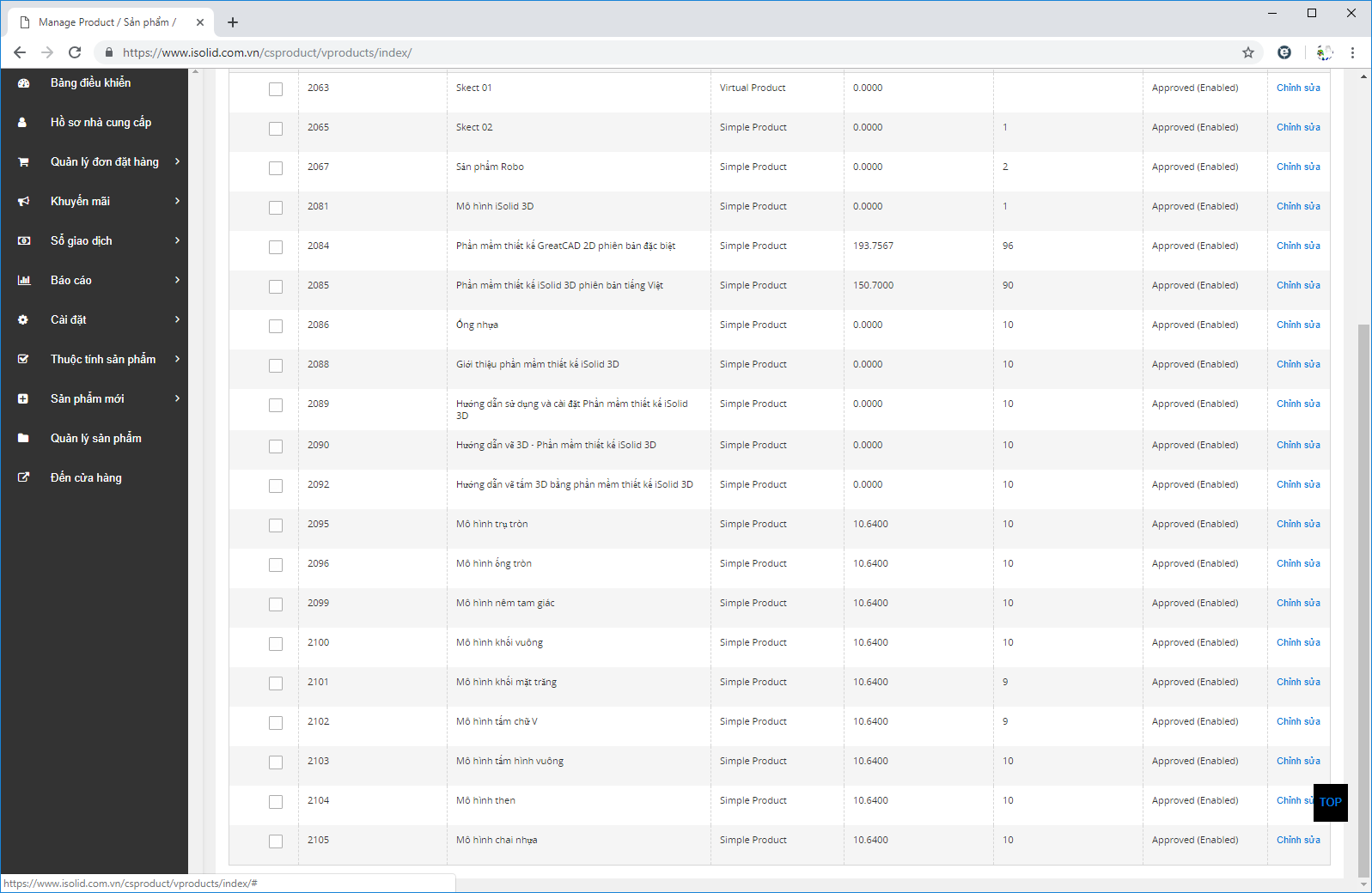Check the box for product 2086 Ống nhựa
This screenshot has width=1372, height=893.
coord(276,326)
